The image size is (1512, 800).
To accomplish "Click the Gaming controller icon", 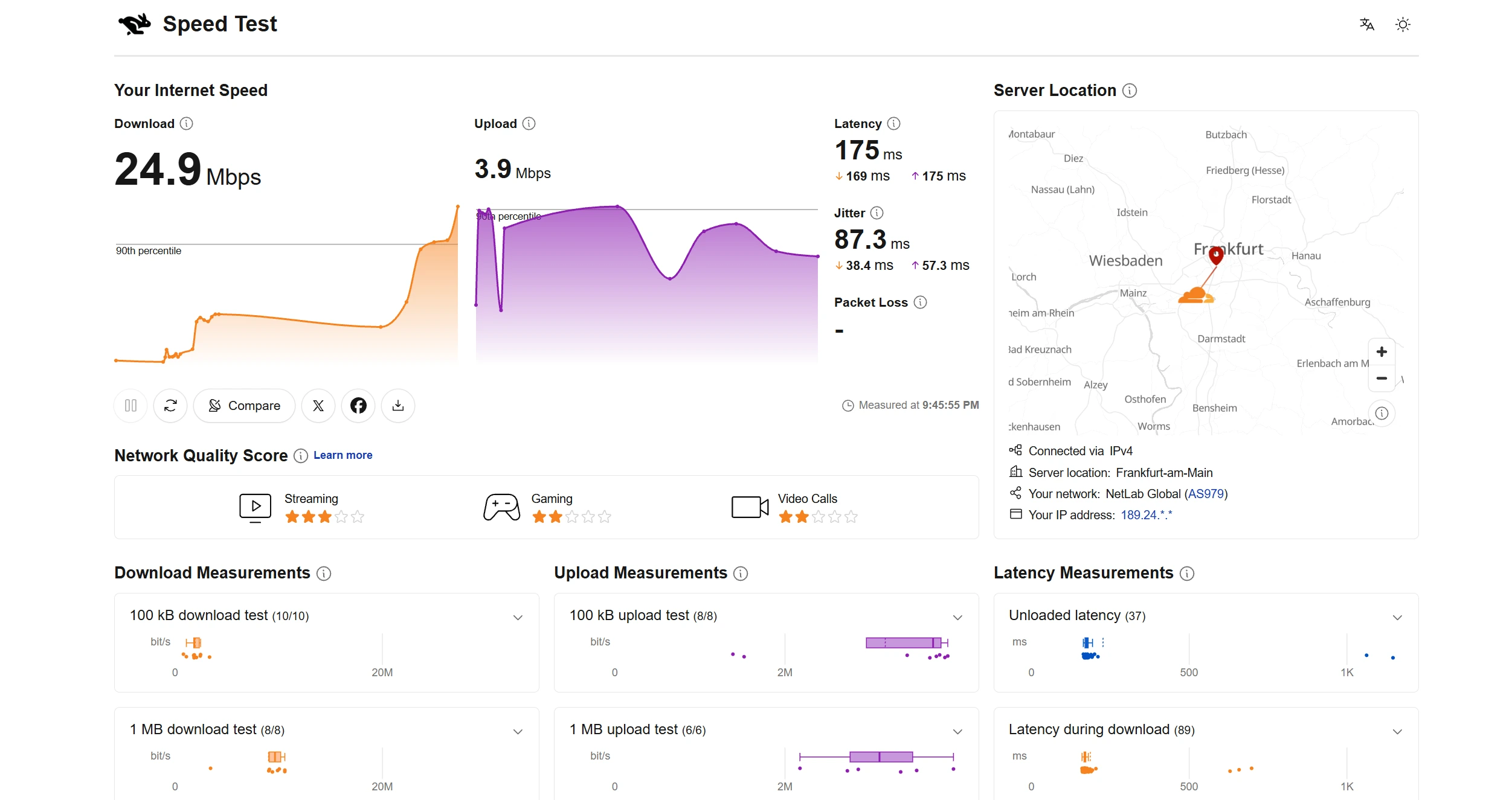I will [501, 507].
